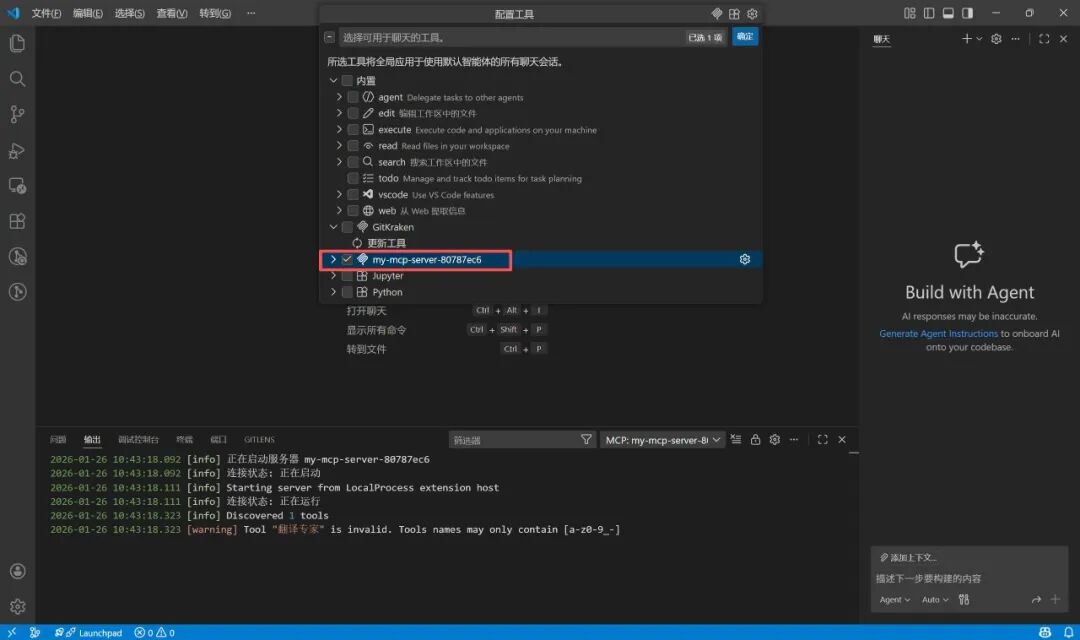This screenshot has height=640, width=1080.
Task: Check the edit tool checkbox
Action: point(353,113)
